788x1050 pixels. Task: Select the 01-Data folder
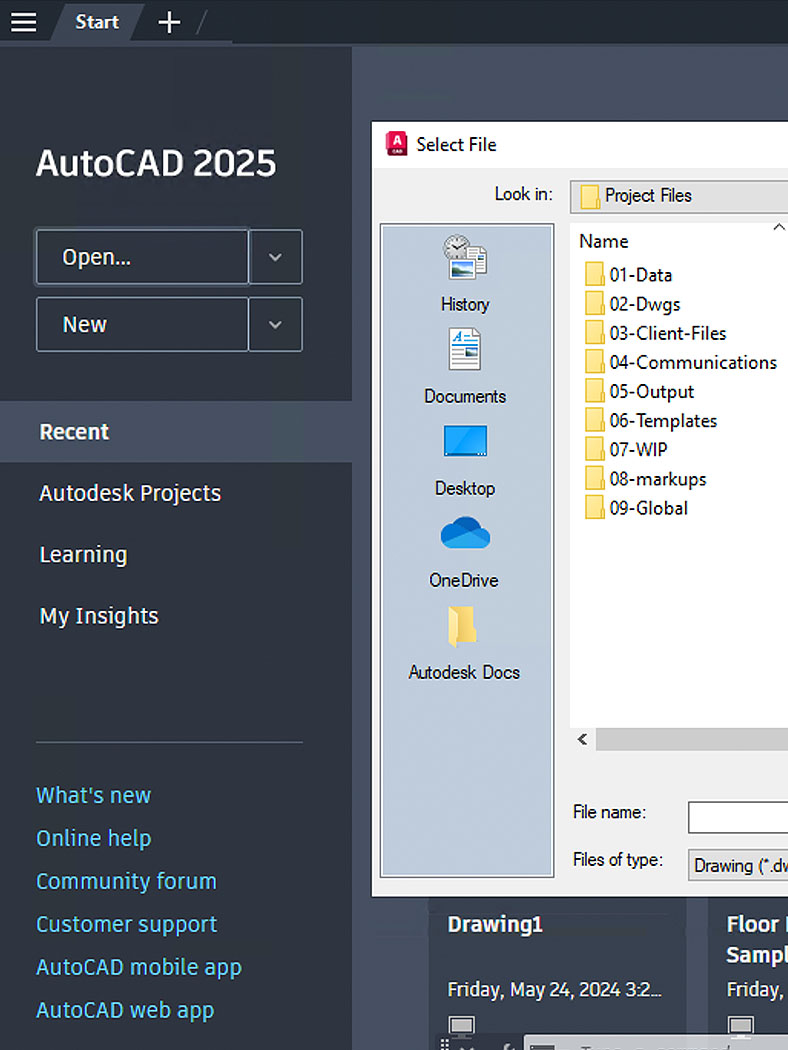pyautogui.click(x=628, y=275)
